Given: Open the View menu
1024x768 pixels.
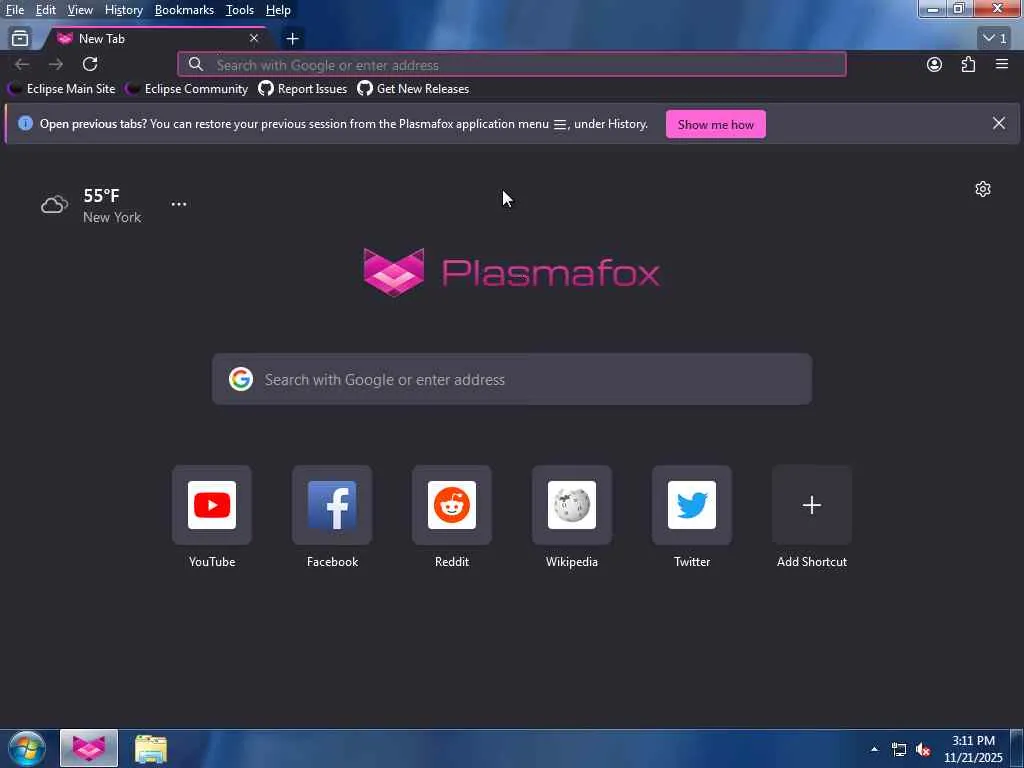Looking at the screenshot, I should click(80, 10).
